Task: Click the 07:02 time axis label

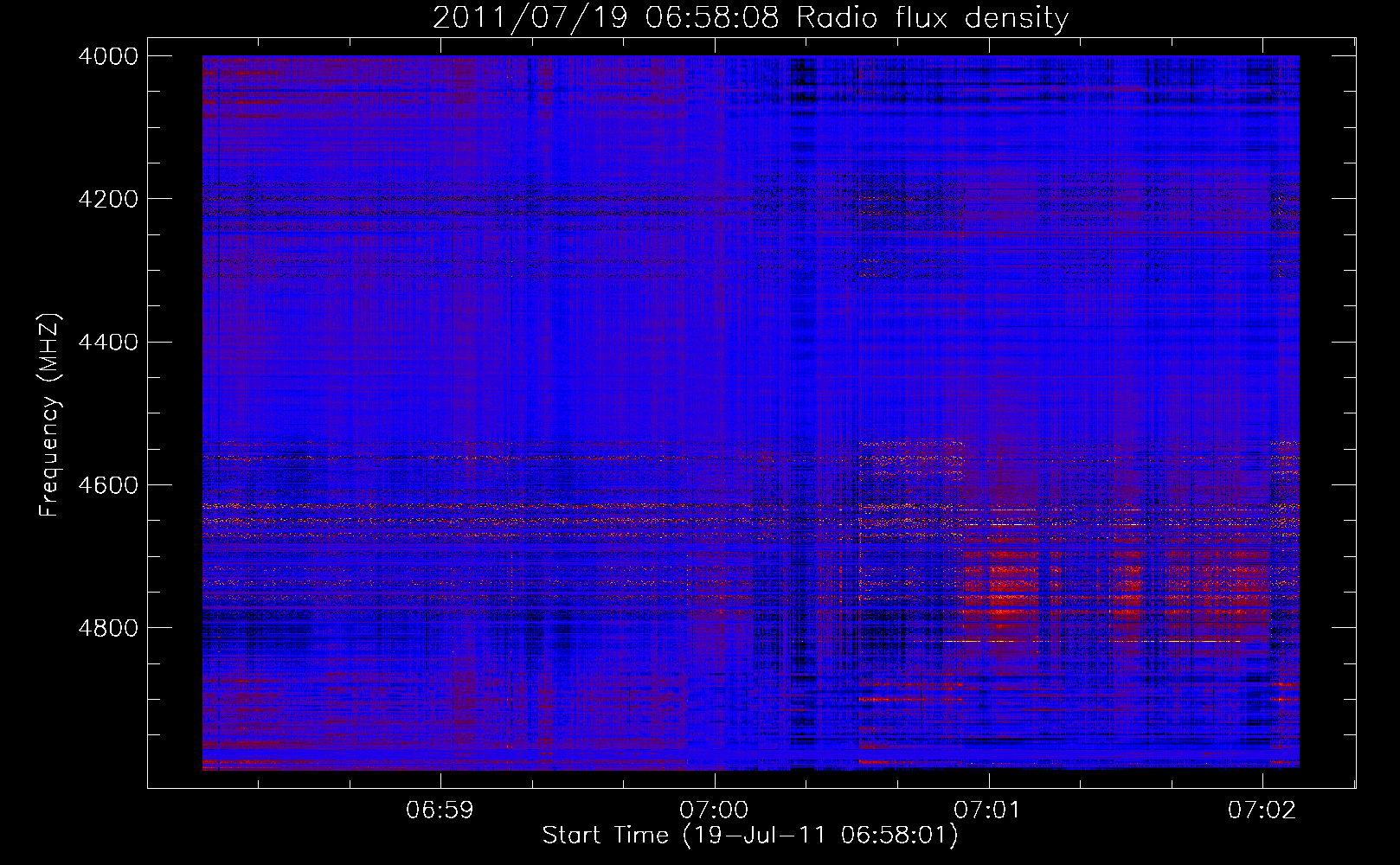Action: pyautogui.click(x=1262, y=811)
